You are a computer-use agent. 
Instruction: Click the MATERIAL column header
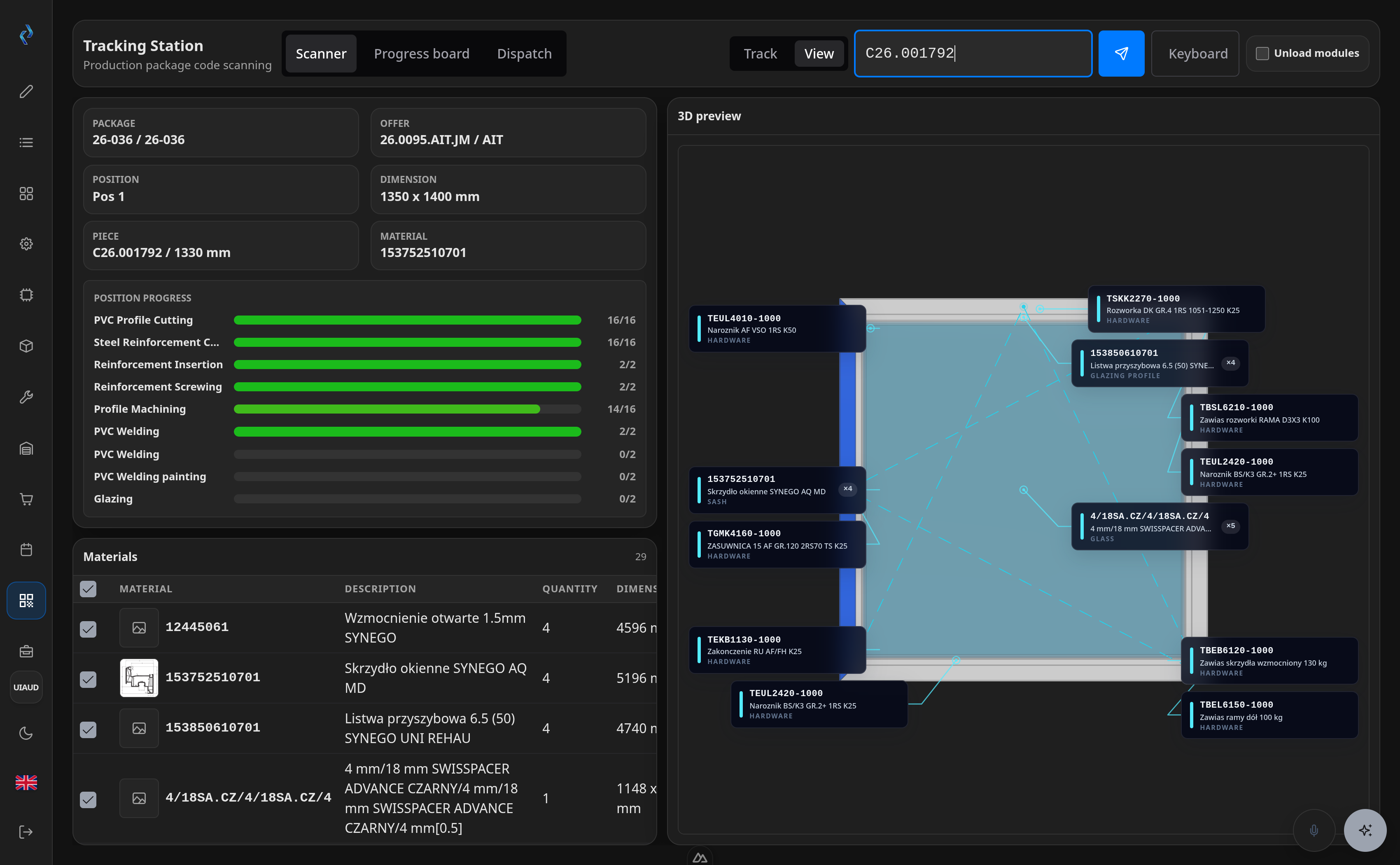[146, 589]
